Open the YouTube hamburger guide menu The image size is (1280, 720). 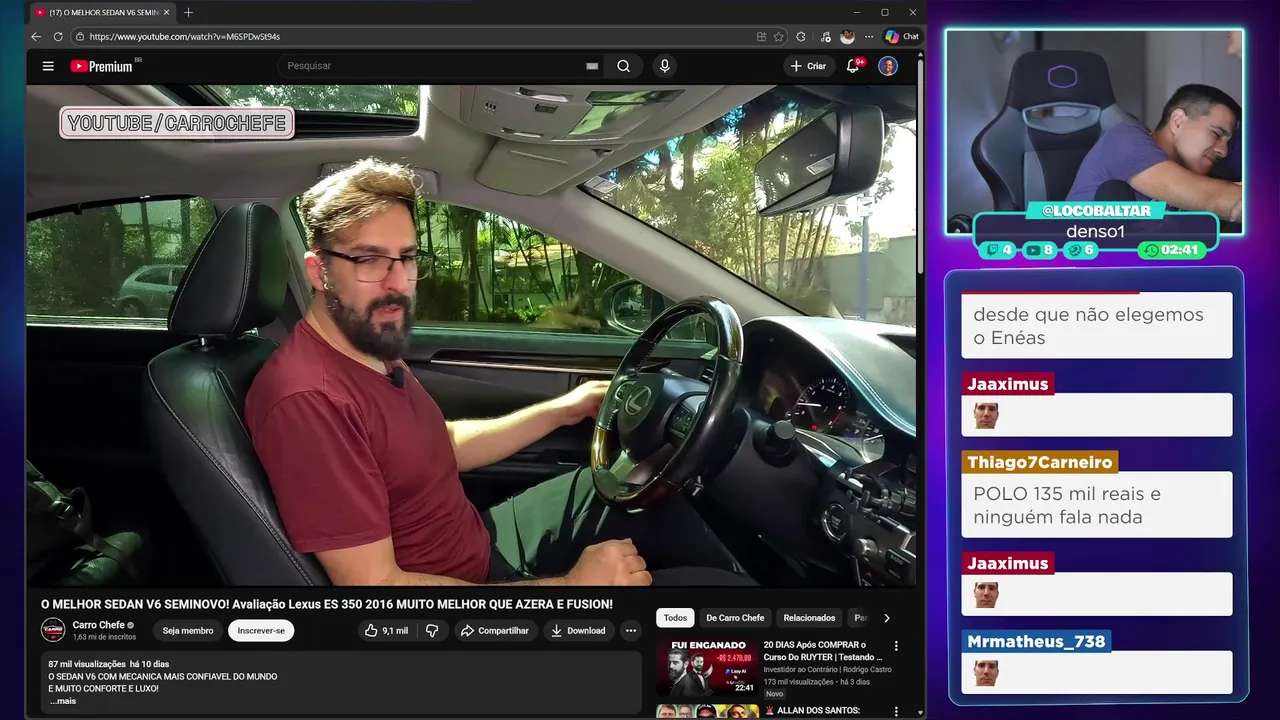[x=48, y=66]
